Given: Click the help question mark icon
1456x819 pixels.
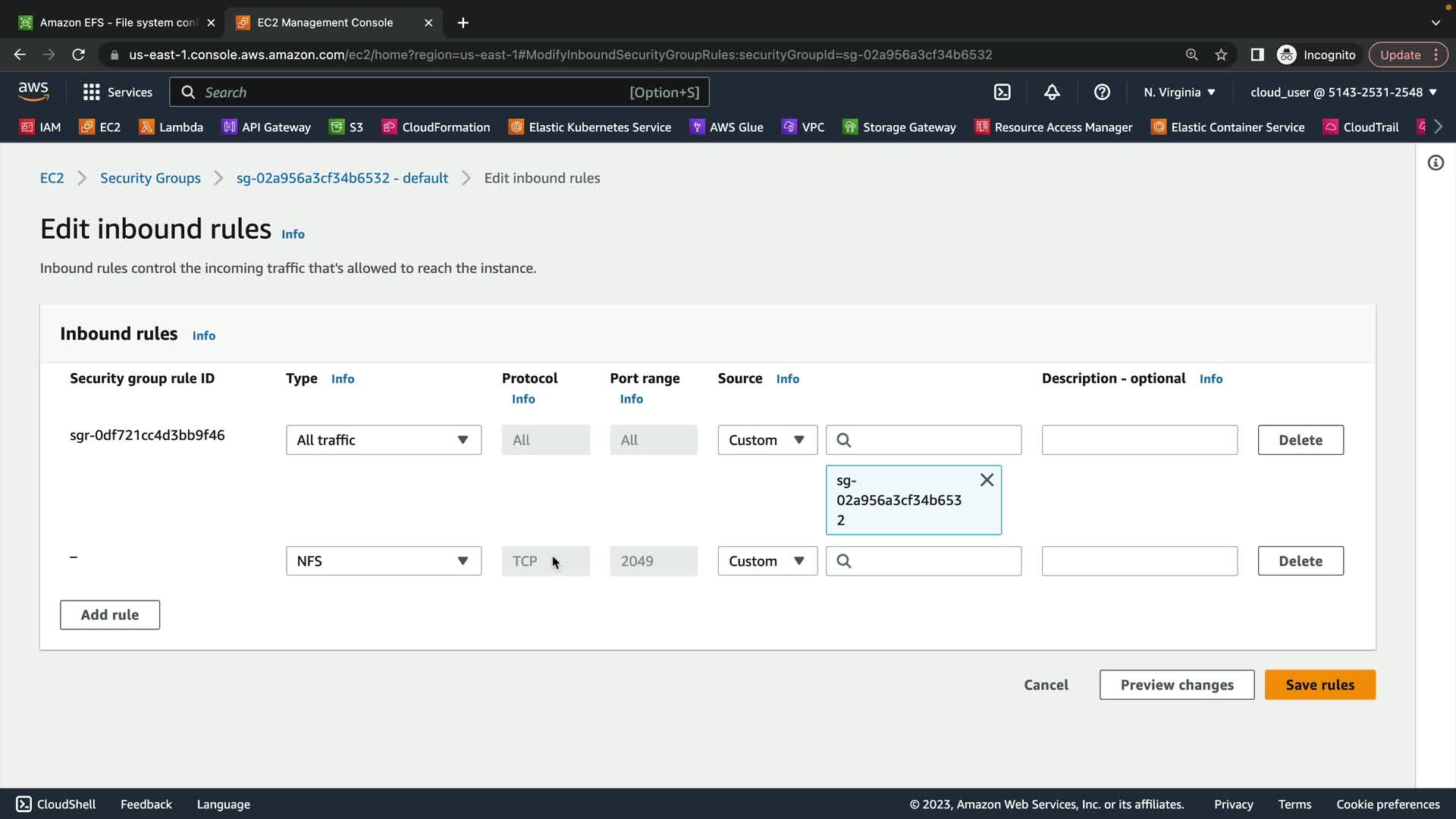Looking at the screenshot, I should [1102, 92].
